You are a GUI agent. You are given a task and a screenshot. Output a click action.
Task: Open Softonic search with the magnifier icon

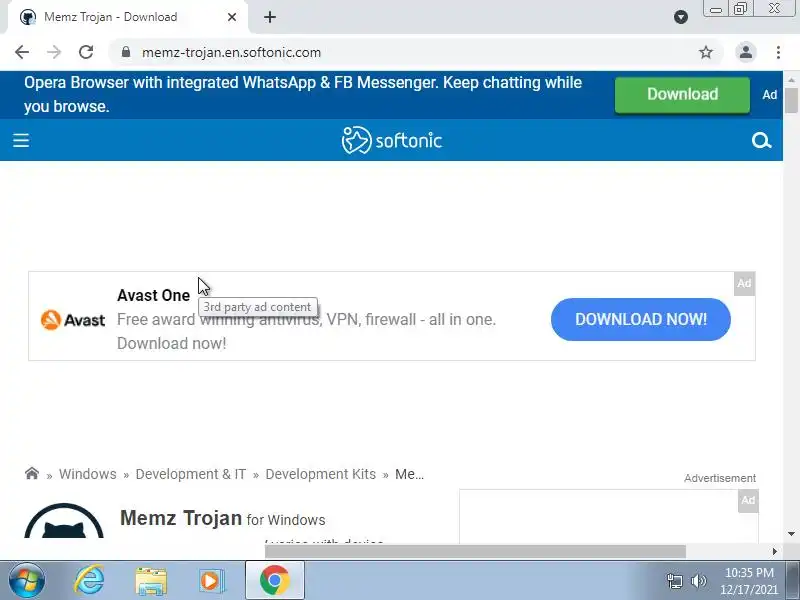click(761, 140)
